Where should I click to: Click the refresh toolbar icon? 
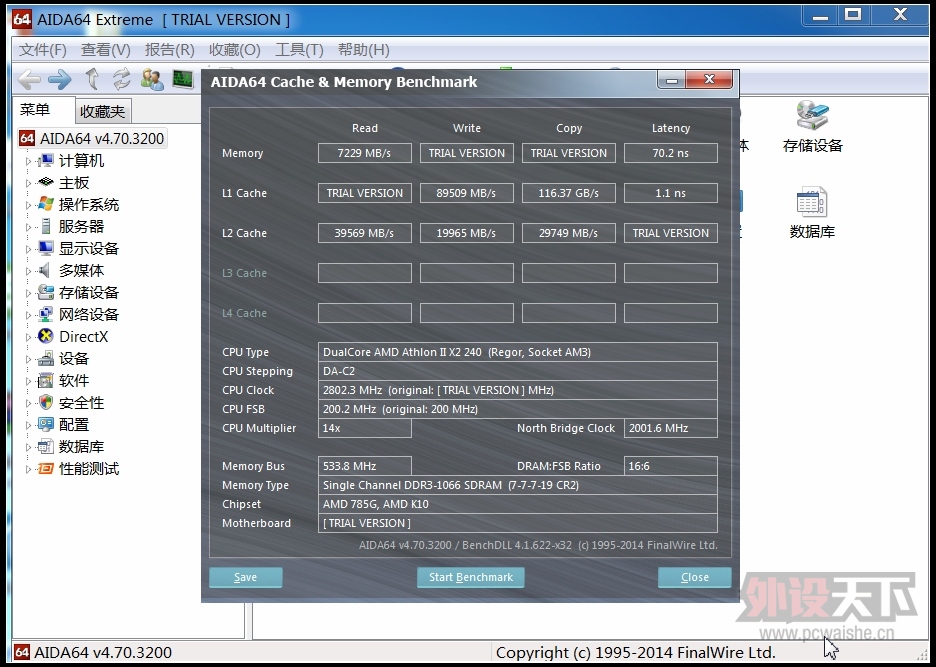pos(122,78)
